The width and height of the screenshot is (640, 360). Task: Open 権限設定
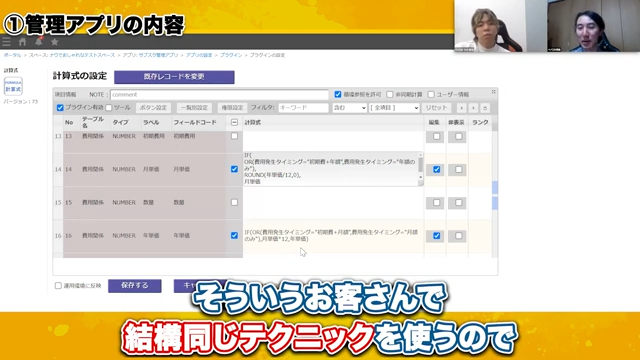[x=232, y=108]
